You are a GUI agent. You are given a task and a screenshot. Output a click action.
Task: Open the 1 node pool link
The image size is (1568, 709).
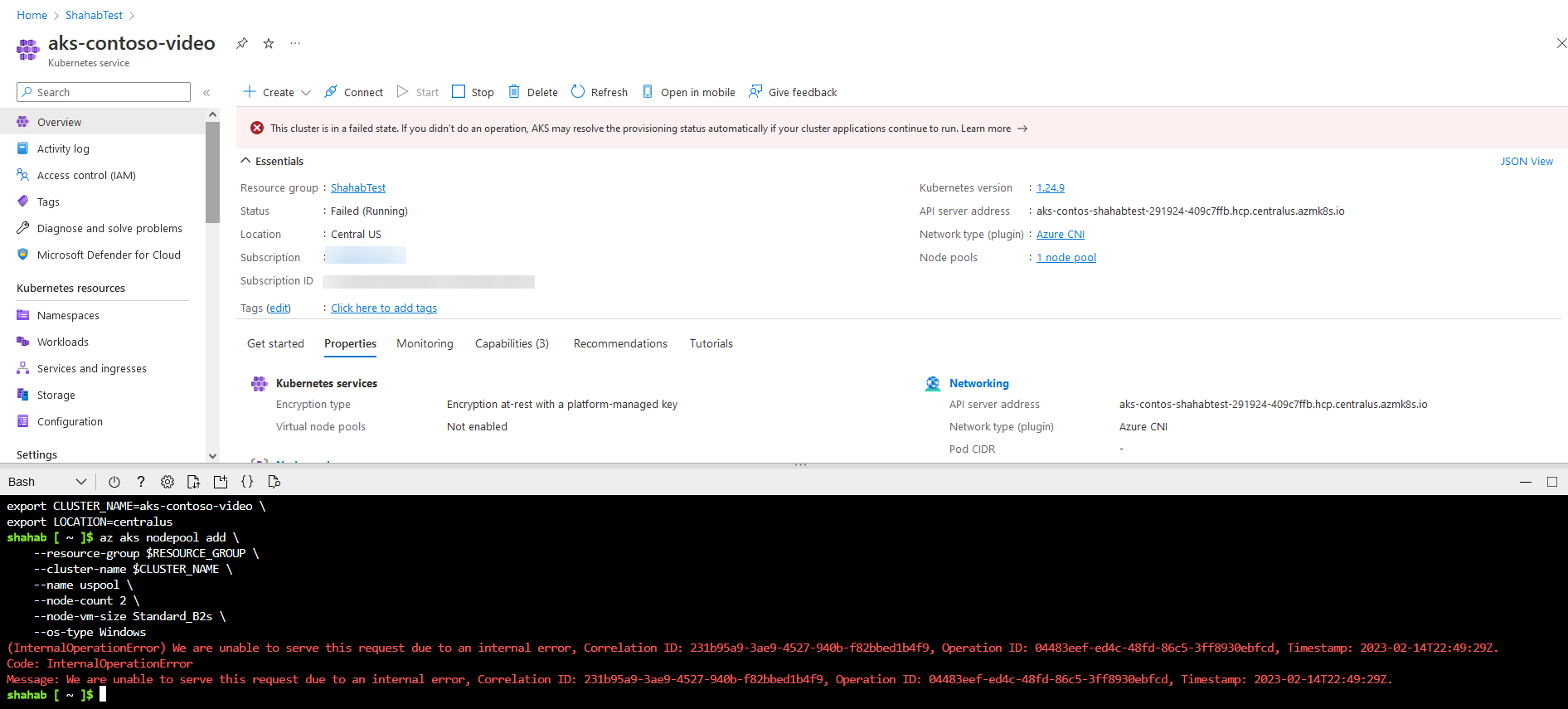click(1066, 258)
